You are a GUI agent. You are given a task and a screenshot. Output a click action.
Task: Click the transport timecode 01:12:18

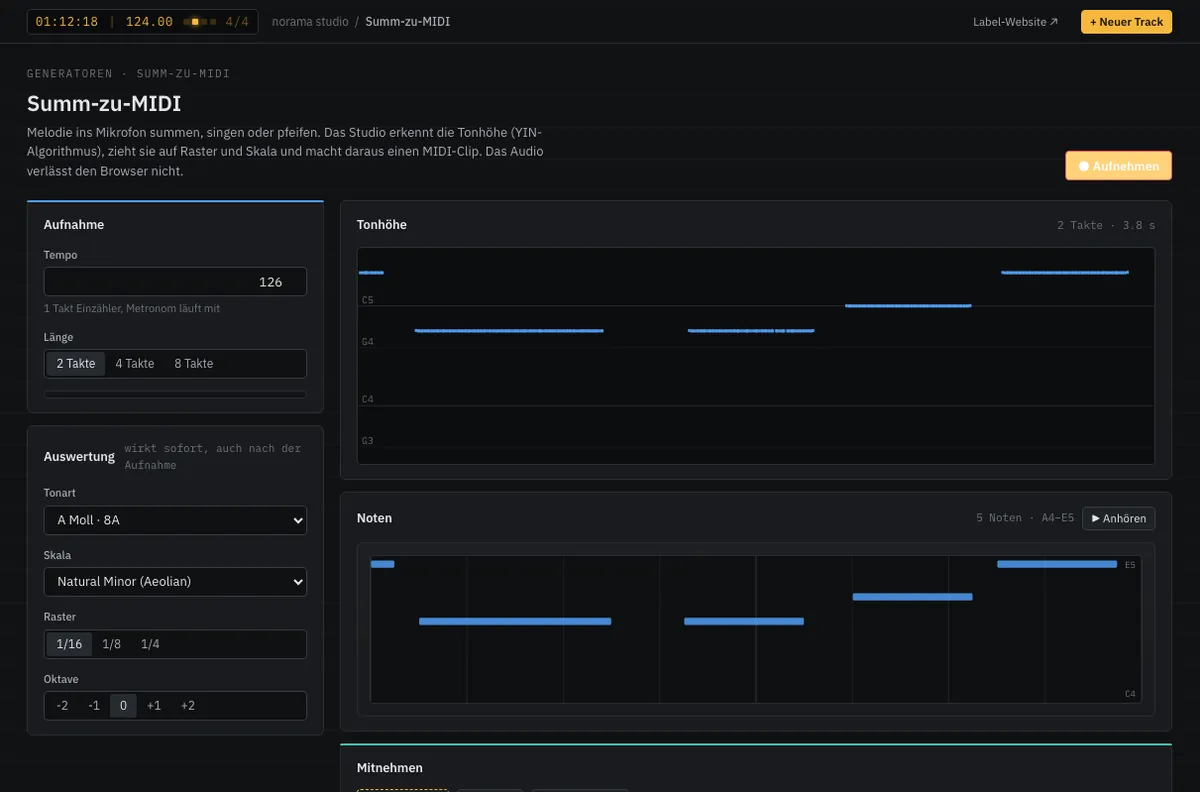point(67,22)
